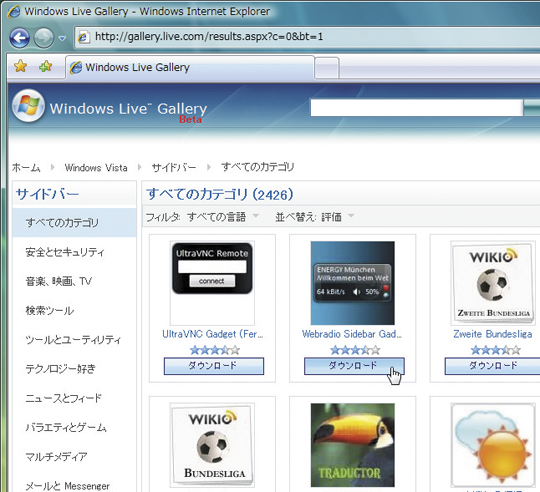The image size is (540, 492).
Task: Click the Windows Live Gallery title
Action: point(128,109)
